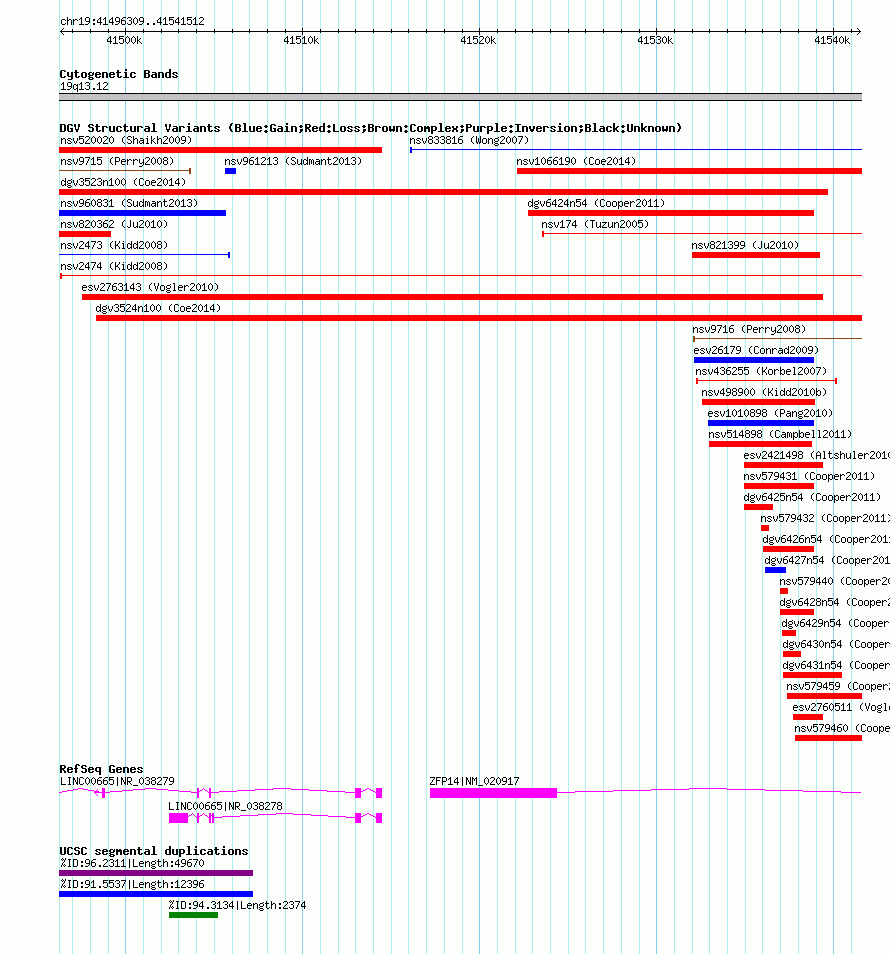
Task: Click esv2763143 (Vogler2010) label
Action: click(x=150, y=287)
